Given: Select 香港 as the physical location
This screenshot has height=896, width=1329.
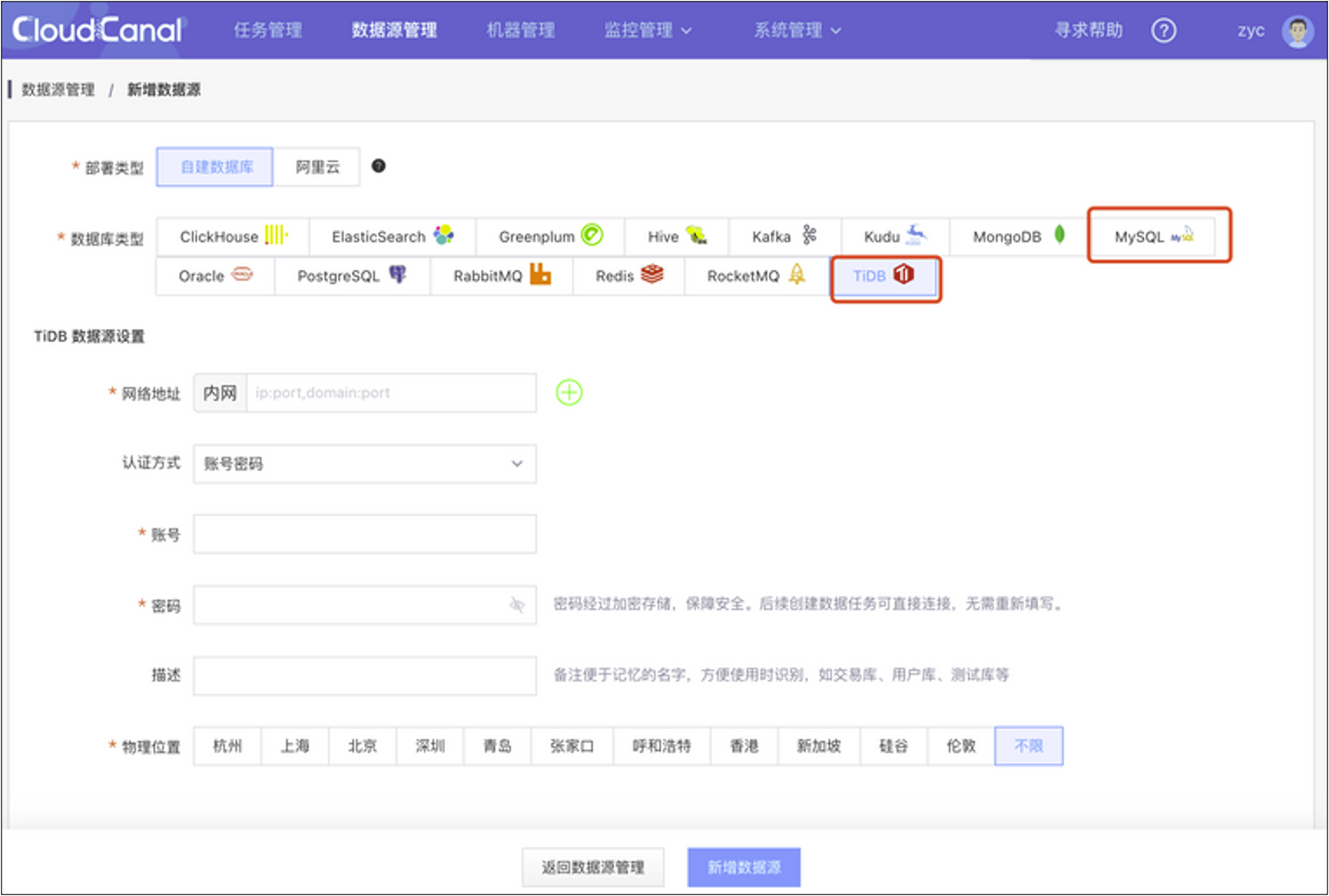Looking at the screenshot, I should (744, 746).
